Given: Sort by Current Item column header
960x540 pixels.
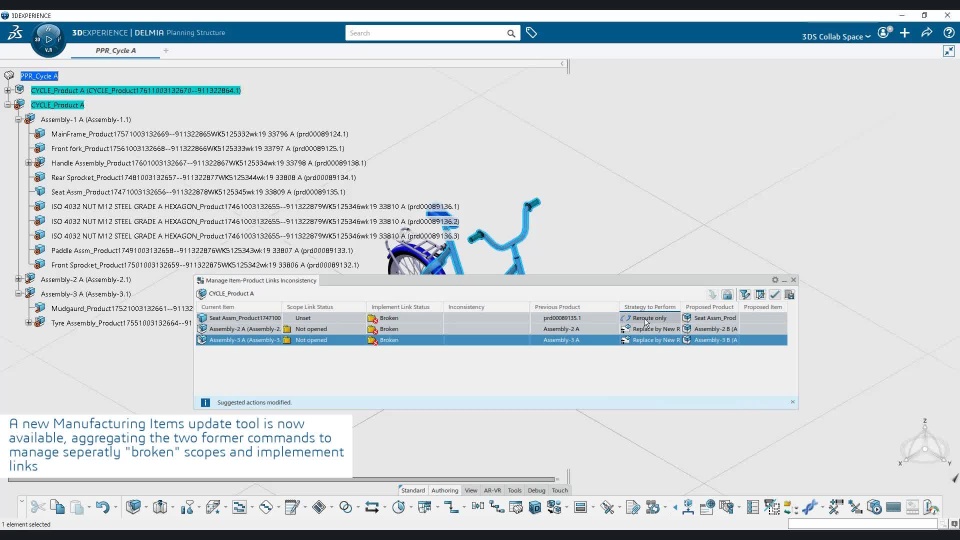Looking at the screenshot, I should pyautogui.click(x=239, y=307).
